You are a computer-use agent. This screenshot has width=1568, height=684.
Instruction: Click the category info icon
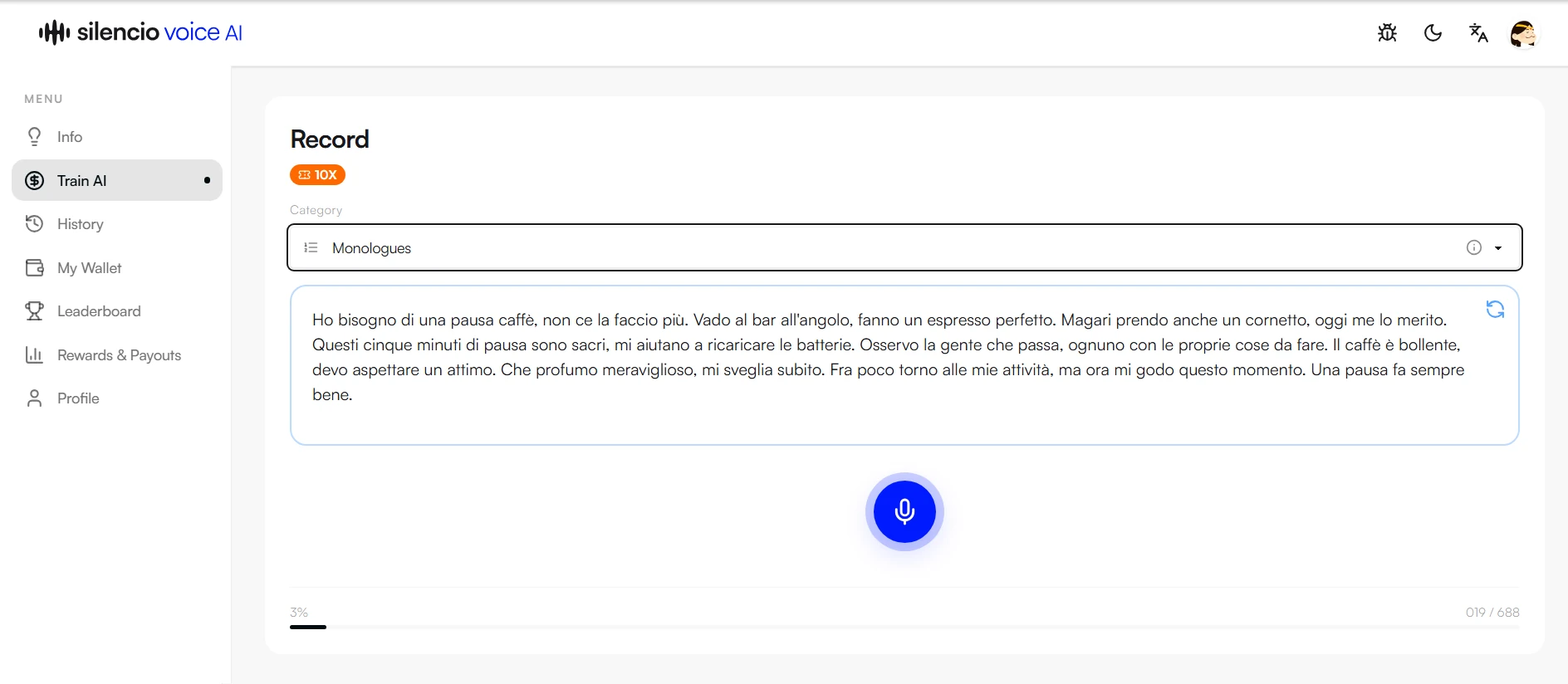point(1474,247)
